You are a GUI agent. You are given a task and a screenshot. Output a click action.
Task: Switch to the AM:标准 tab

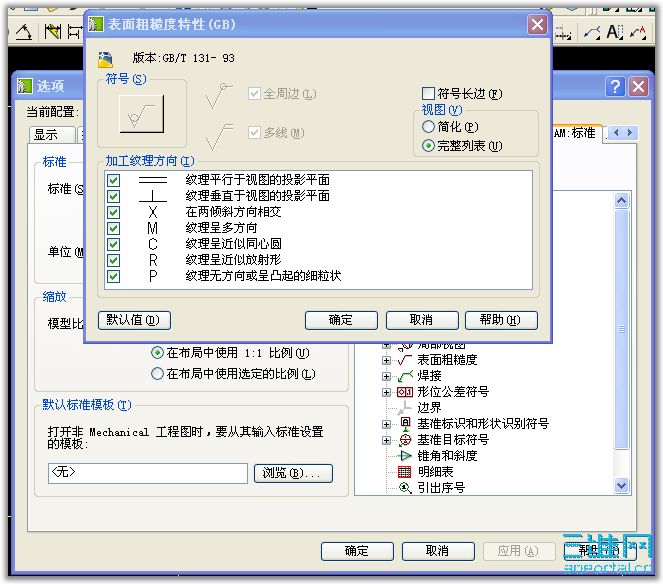(577, 134)
